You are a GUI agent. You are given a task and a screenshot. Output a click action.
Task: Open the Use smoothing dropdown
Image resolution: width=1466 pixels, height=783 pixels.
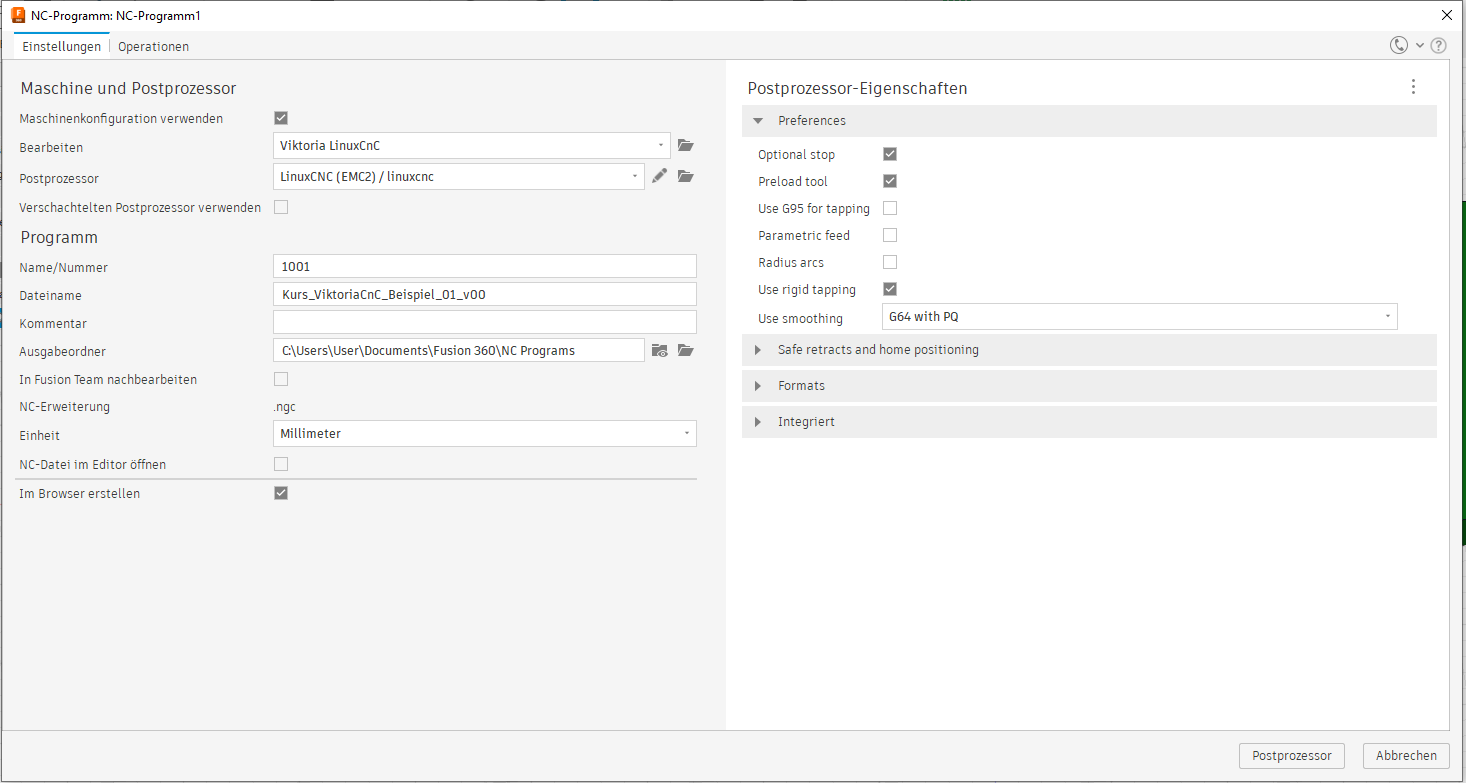point(1140,317)
